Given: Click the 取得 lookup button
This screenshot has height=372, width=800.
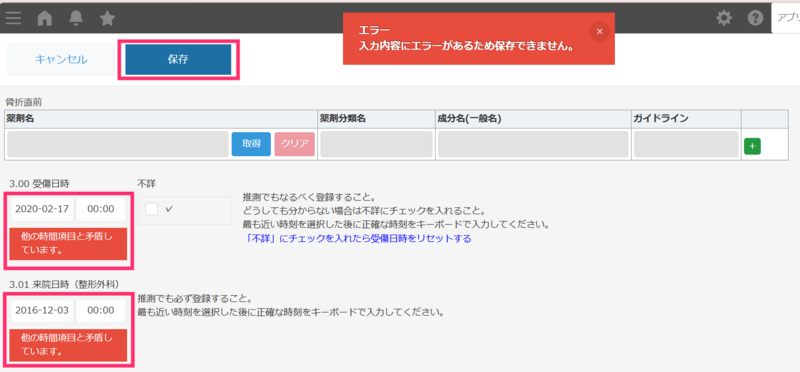Looking at the screenshot, I should click(251, 144).
